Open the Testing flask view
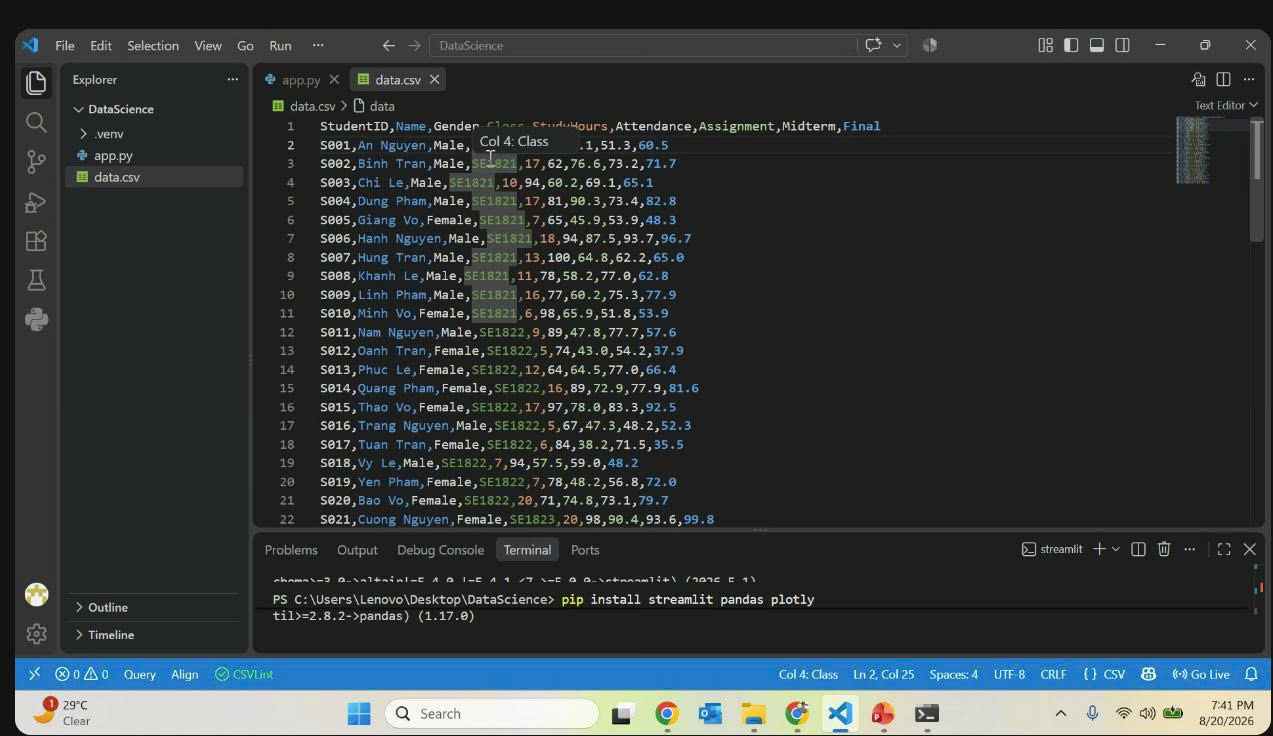The image size is (1273, 736). tap(36, 280)
